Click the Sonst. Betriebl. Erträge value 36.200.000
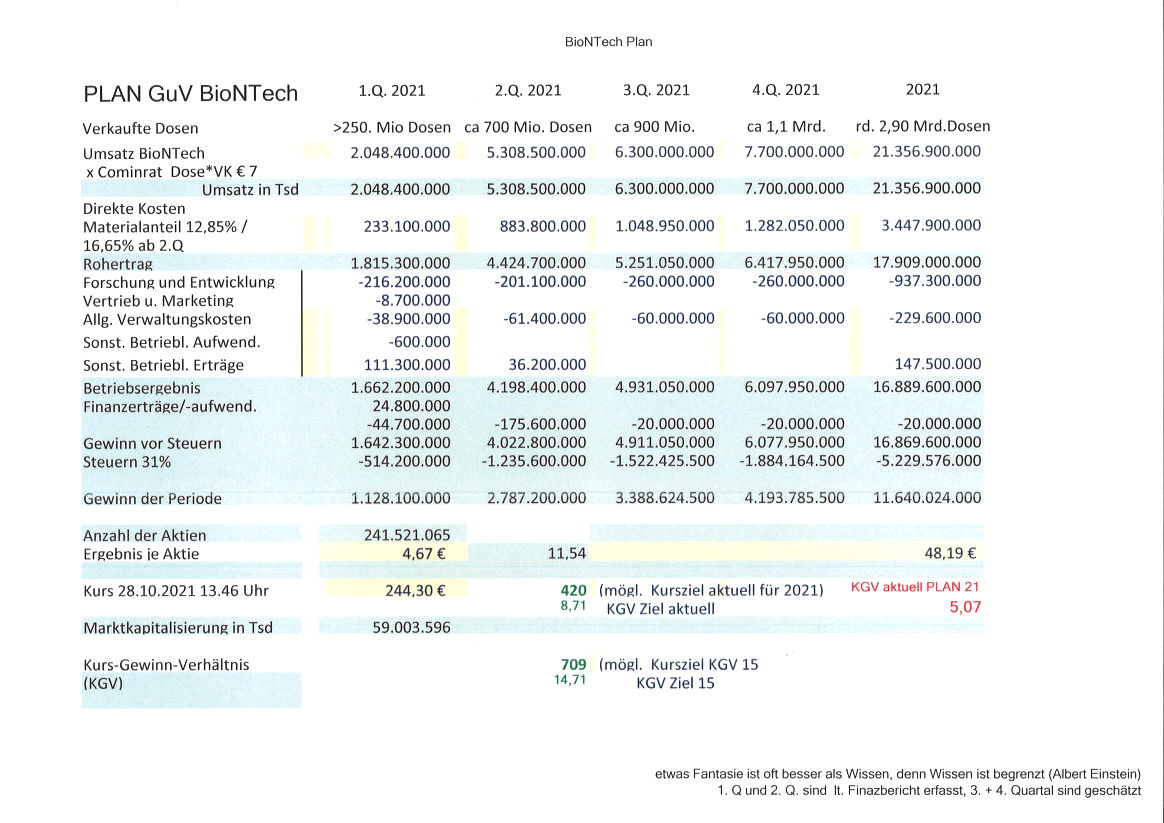 pos(547,364)
